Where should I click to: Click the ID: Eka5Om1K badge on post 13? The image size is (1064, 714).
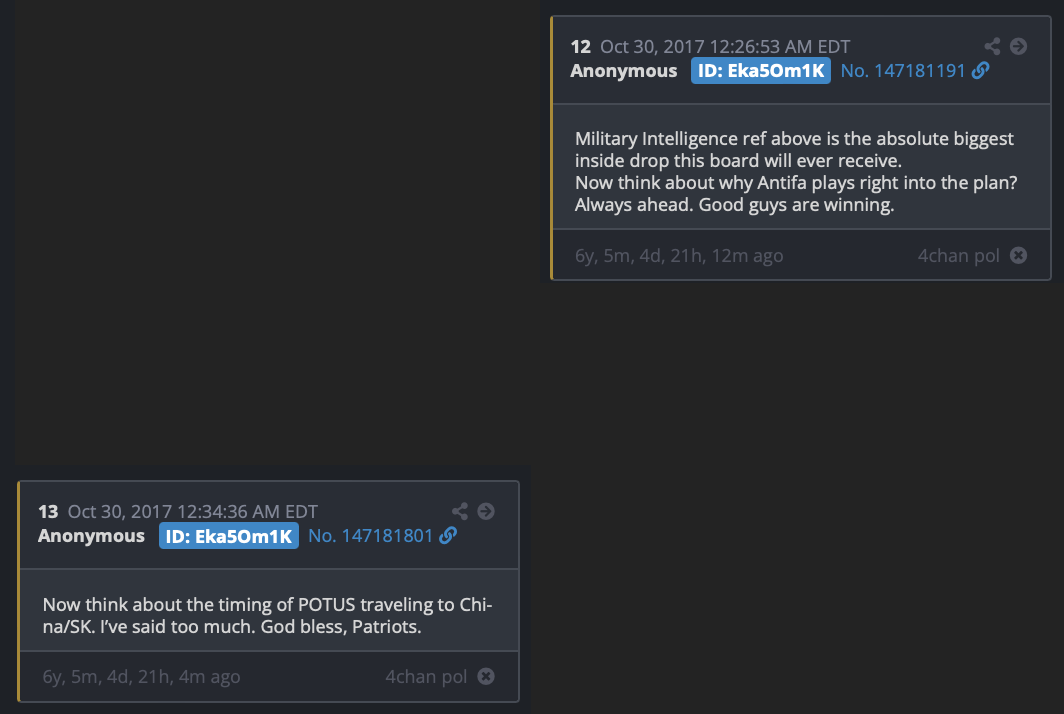[228, 536]
